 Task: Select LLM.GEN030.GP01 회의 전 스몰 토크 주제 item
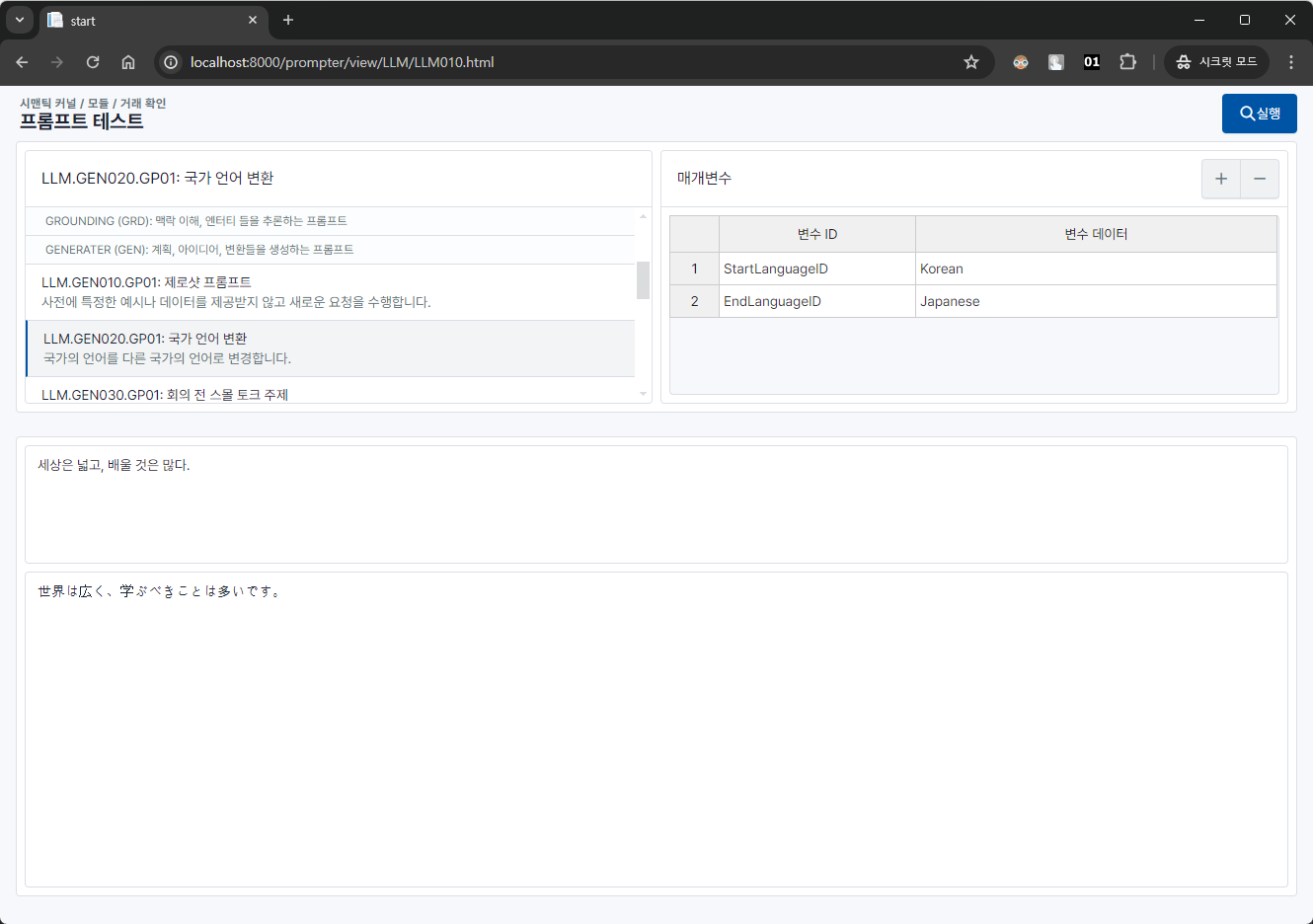tap(330, 392)
